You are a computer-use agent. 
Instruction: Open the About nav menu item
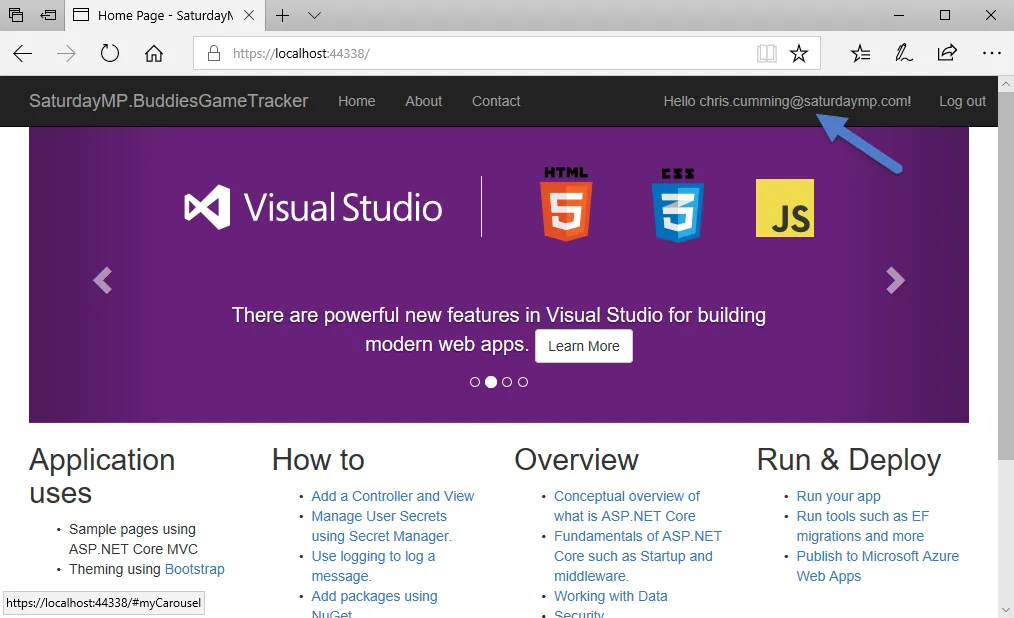[424, 101]
